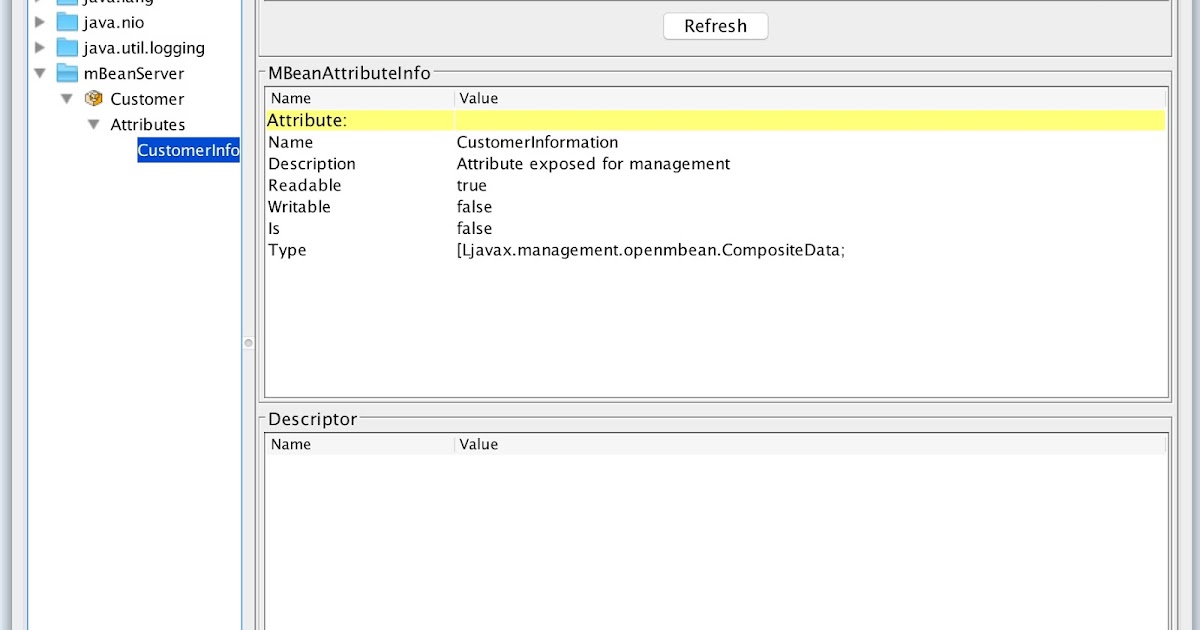Image resolution: width=1200 pixels, height=630 pixels.
Task: Click the Value column header in Descriptor panel
Action: click(478, 444)
